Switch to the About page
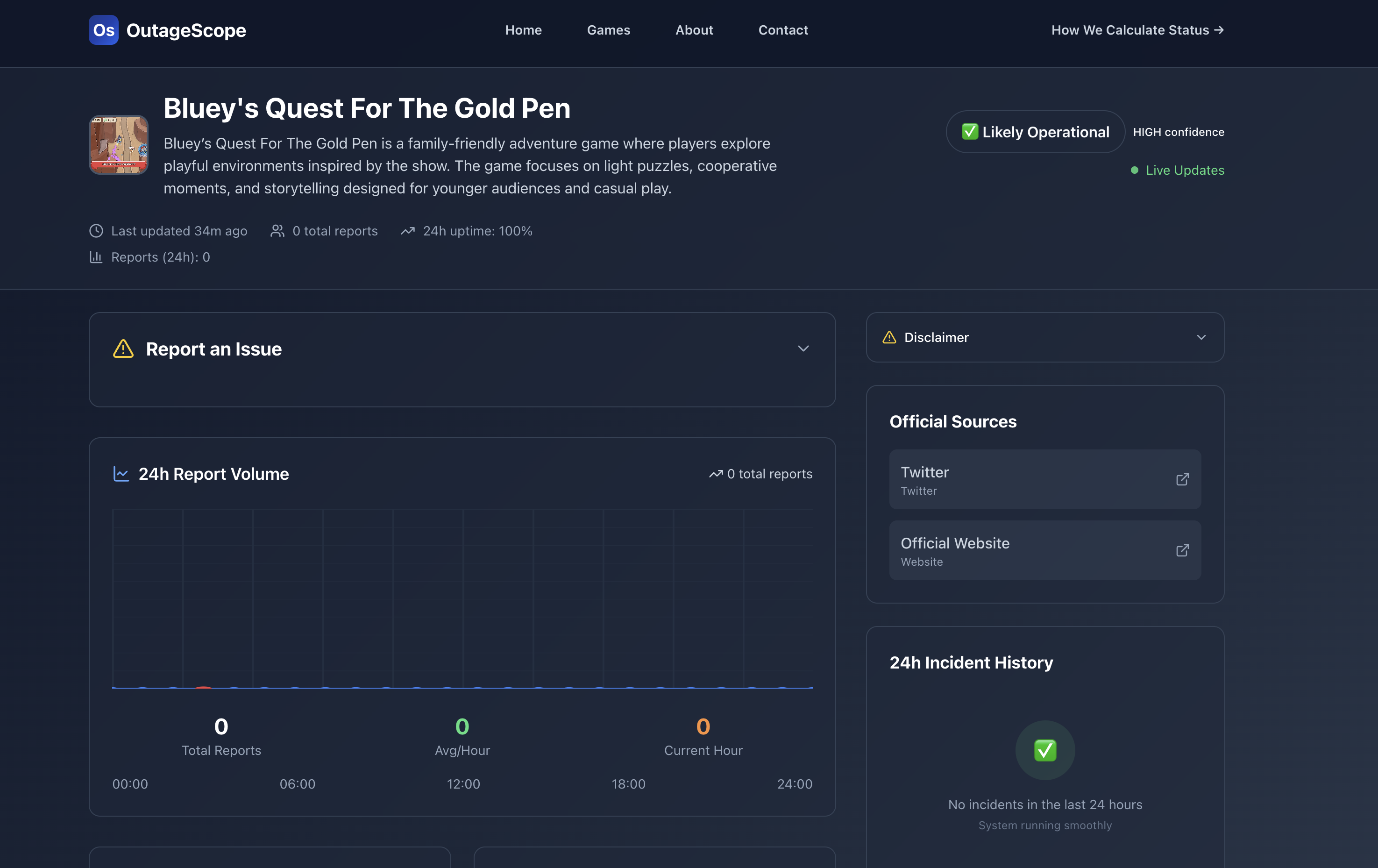 point(694,30)
